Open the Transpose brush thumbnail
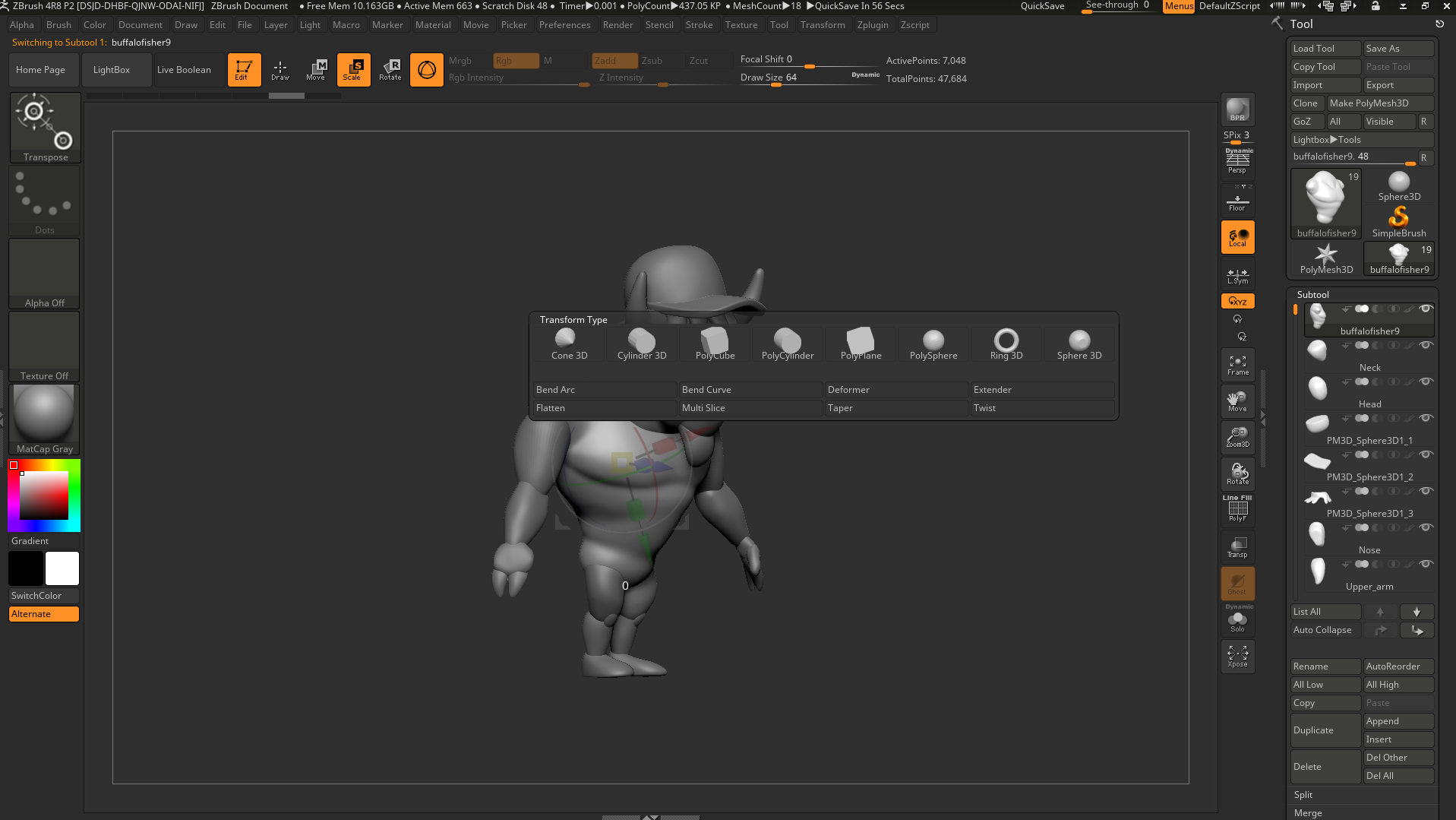 [46, 128]
